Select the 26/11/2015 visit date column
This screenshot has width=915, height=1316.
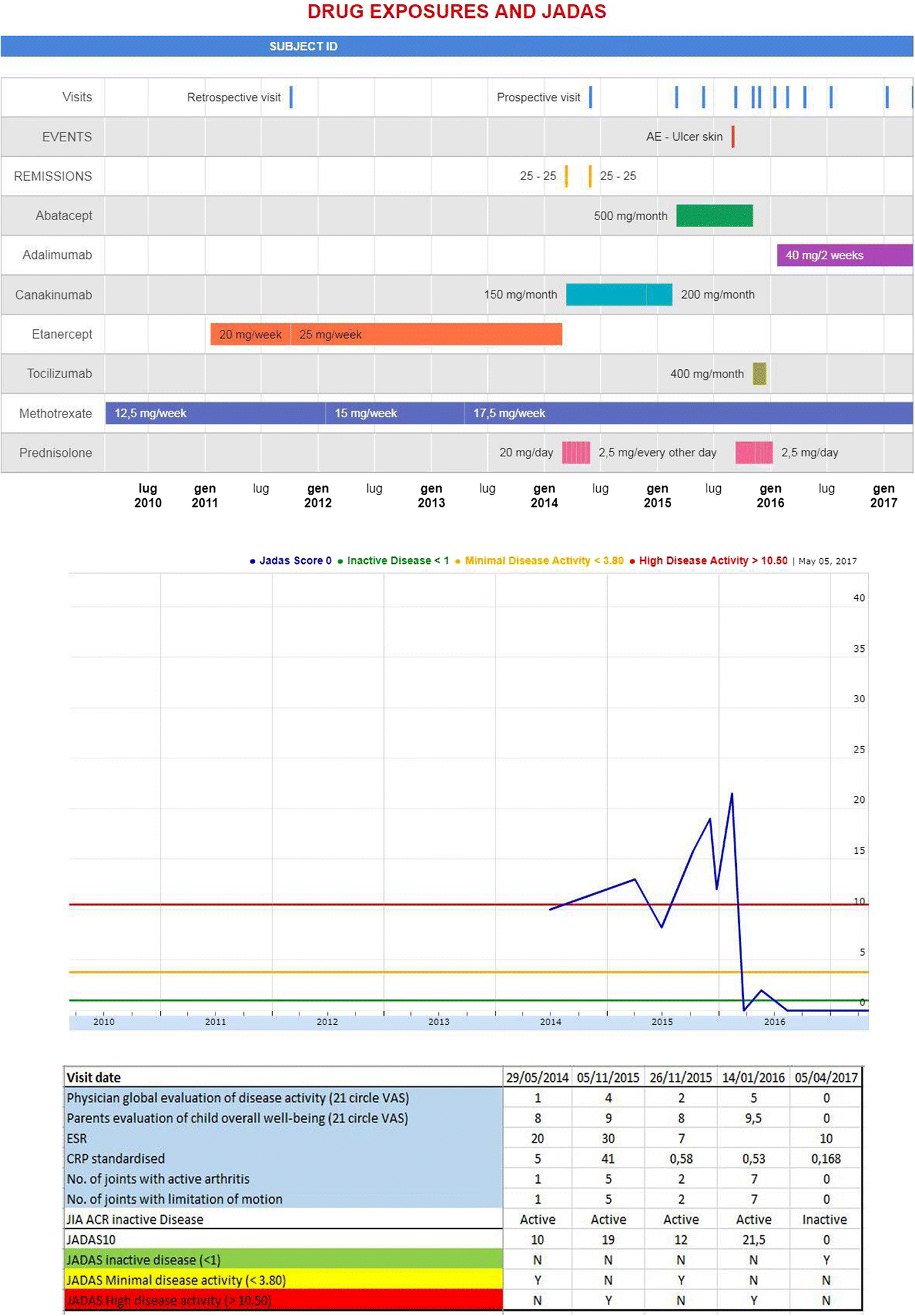click(x=681, y=1077)
